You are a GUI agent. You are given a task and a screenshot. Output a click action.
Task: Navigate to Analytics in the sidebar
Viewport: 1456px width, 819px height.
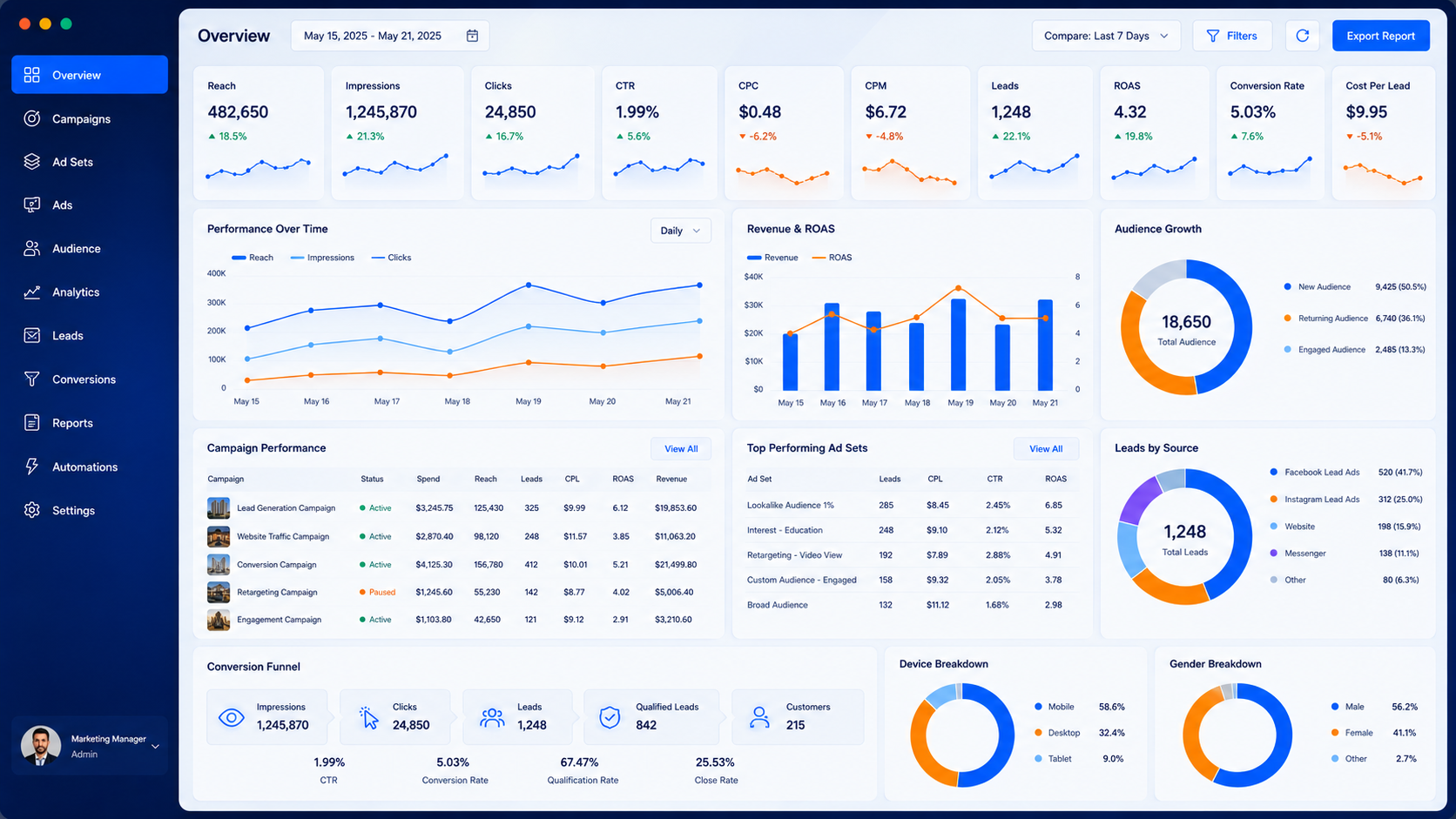click(x=90, y=292)
